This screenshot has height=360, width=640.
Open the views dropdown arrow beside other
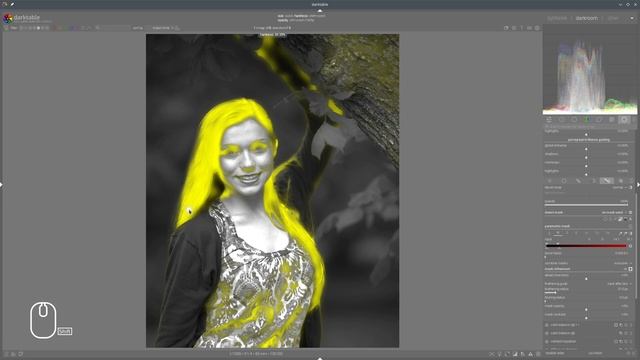point(632,18)
